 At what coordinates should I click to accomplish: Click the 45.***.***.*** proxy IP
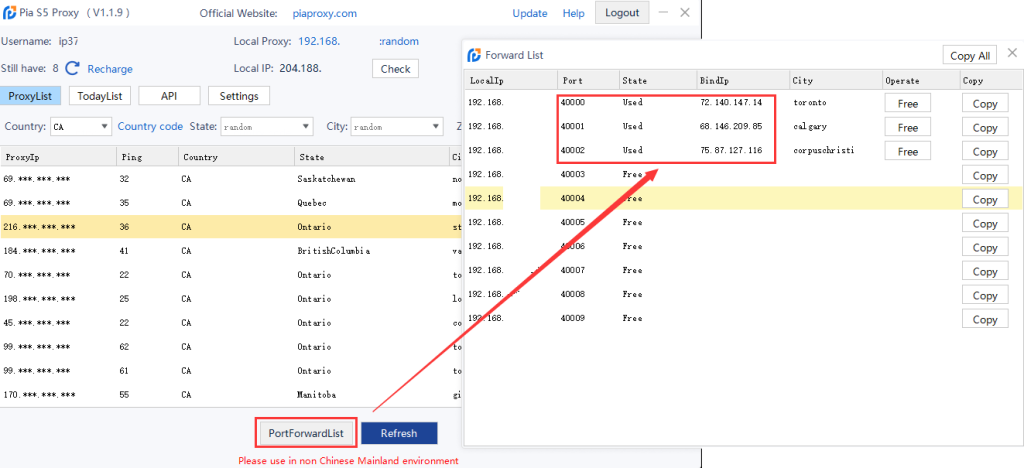pos(37,323)
